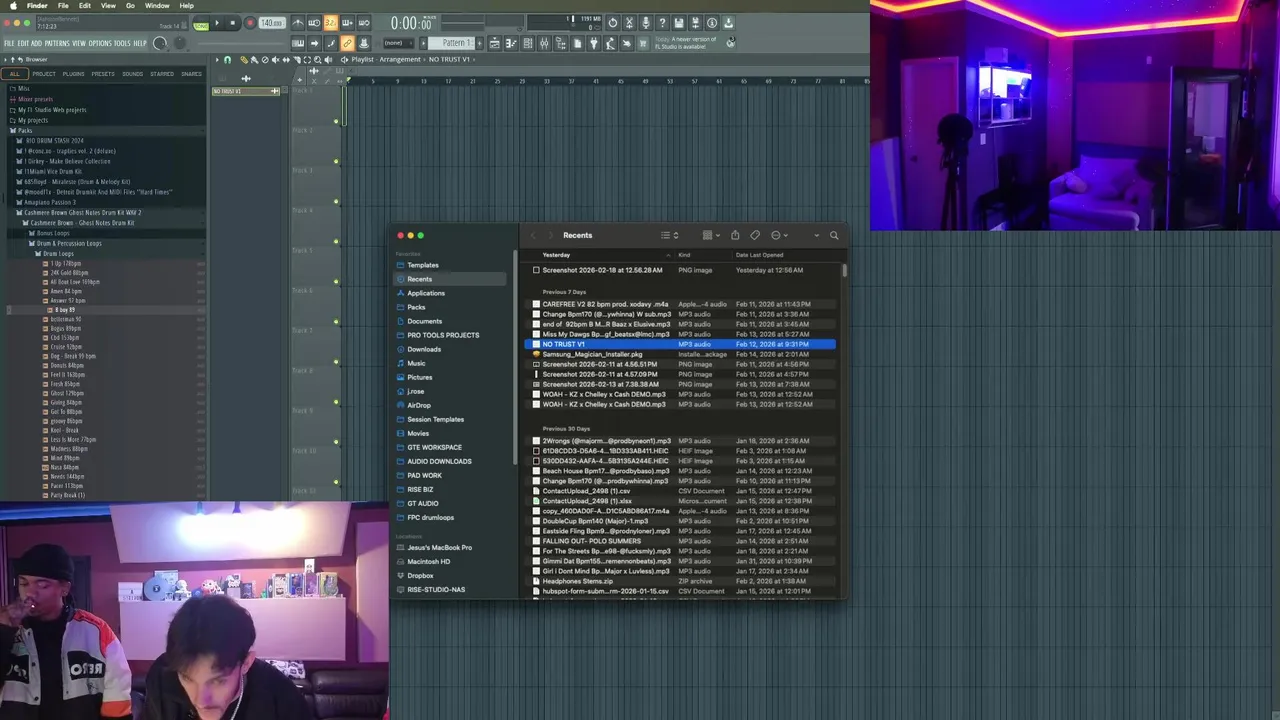
Task: Open AUDIO DOWNLOADS in Finder sidebar
Action: 439,461
